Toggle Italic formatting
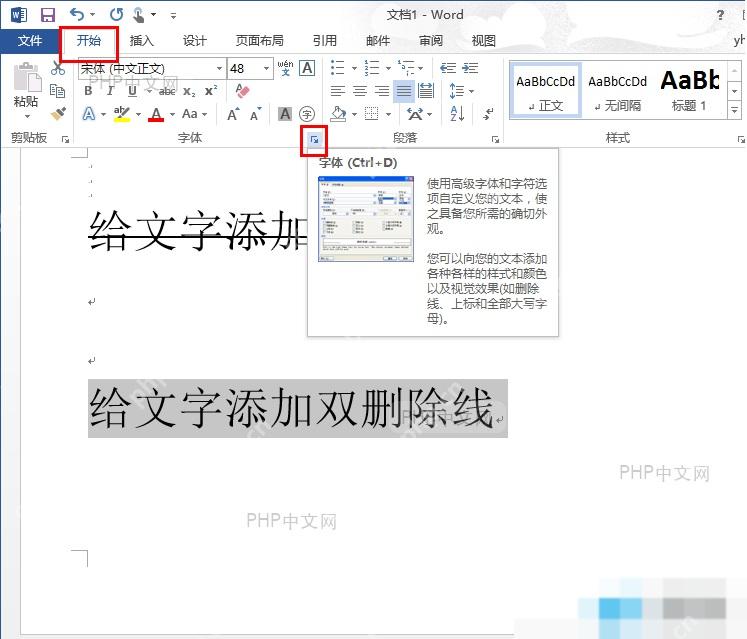747x639 pixels. pos(111,91)
